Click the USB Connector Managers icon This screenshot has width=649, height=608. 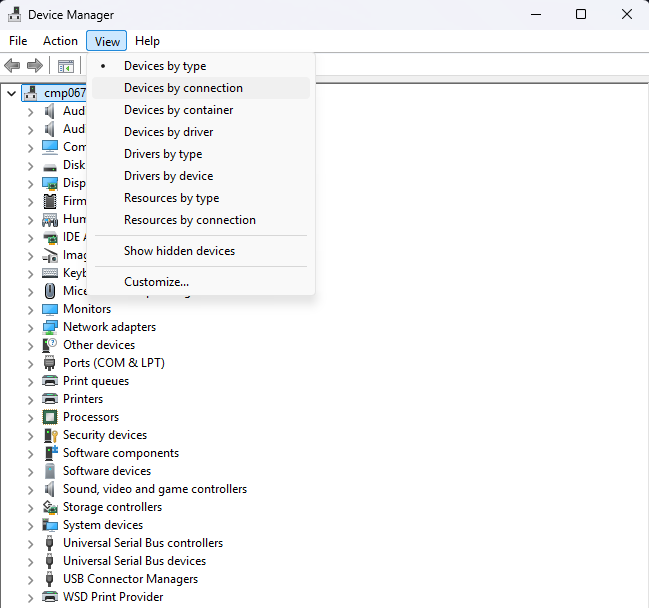[50, 579]
